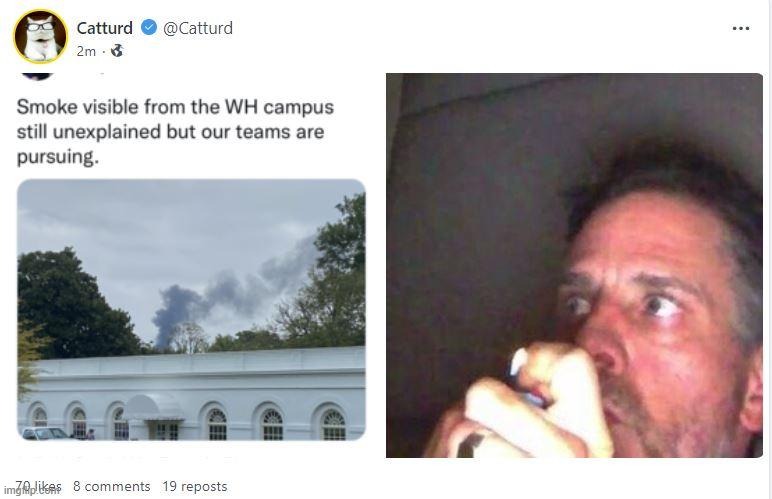Open the 8 comments section
Screen dimensions: 772x499
(111, 486)
